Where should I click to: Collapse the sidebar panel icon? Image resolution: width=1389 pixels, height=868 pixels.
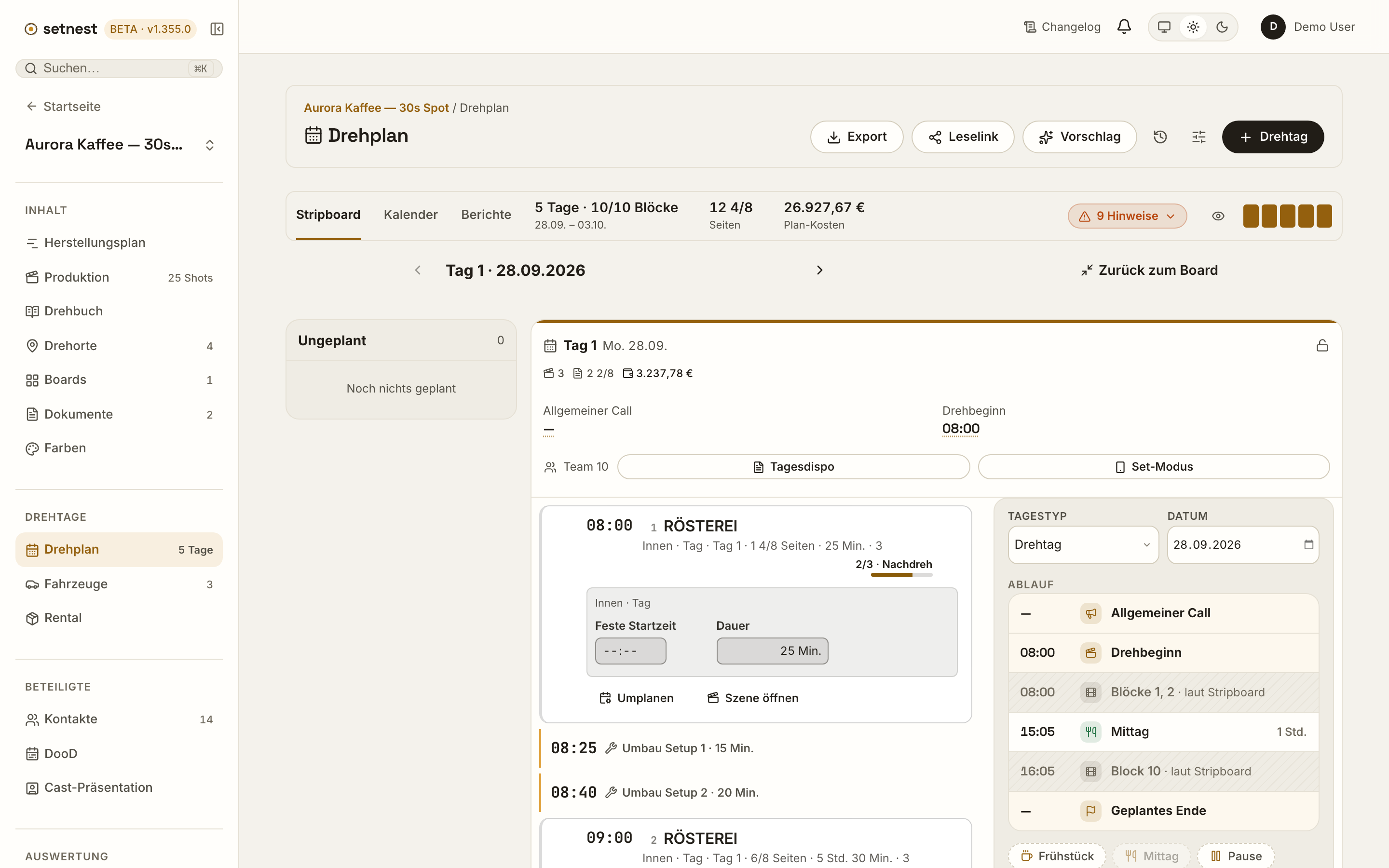click(x=217, y=29)
